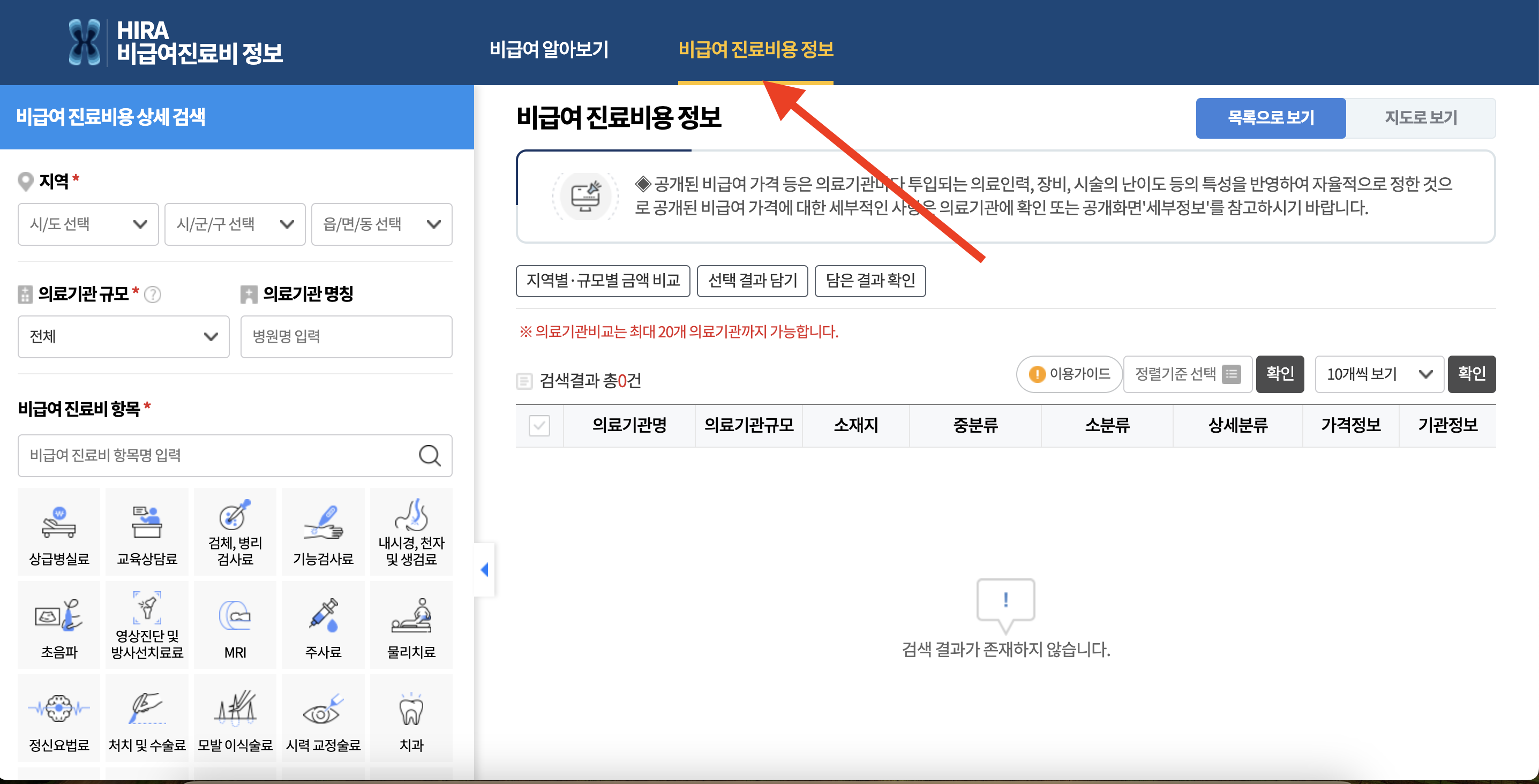This screenshot has width=1539, height=784.
Task: Switch to 목록으로 보기 list view
Action: point(1270,118)
